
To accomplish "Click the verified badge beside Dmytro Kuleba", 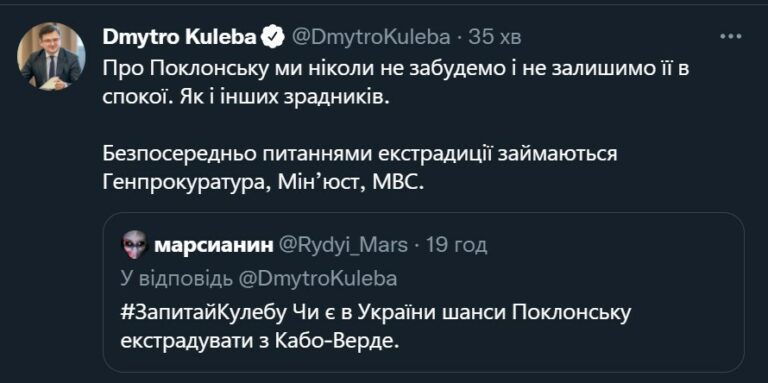I will tap(273, 37).
